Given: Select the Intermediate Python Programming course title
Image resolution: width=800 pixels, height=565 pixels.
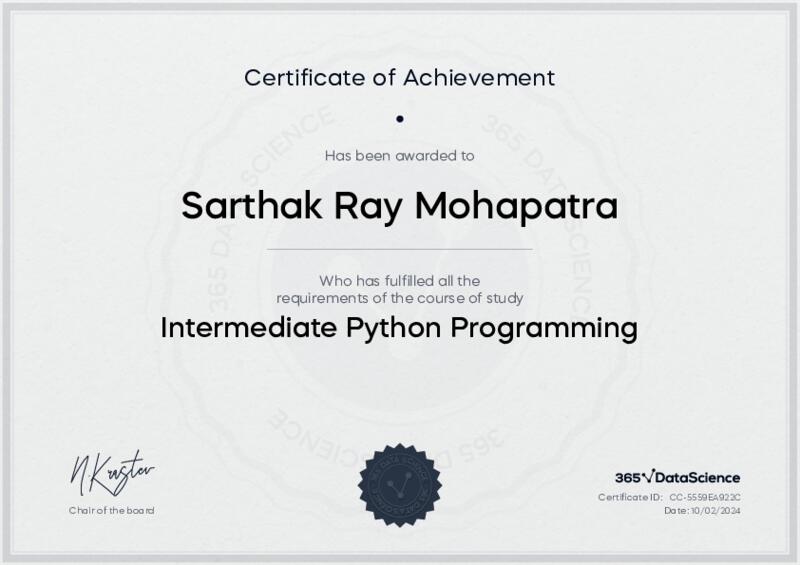Looking at the screenshot, I should point(399,328).
